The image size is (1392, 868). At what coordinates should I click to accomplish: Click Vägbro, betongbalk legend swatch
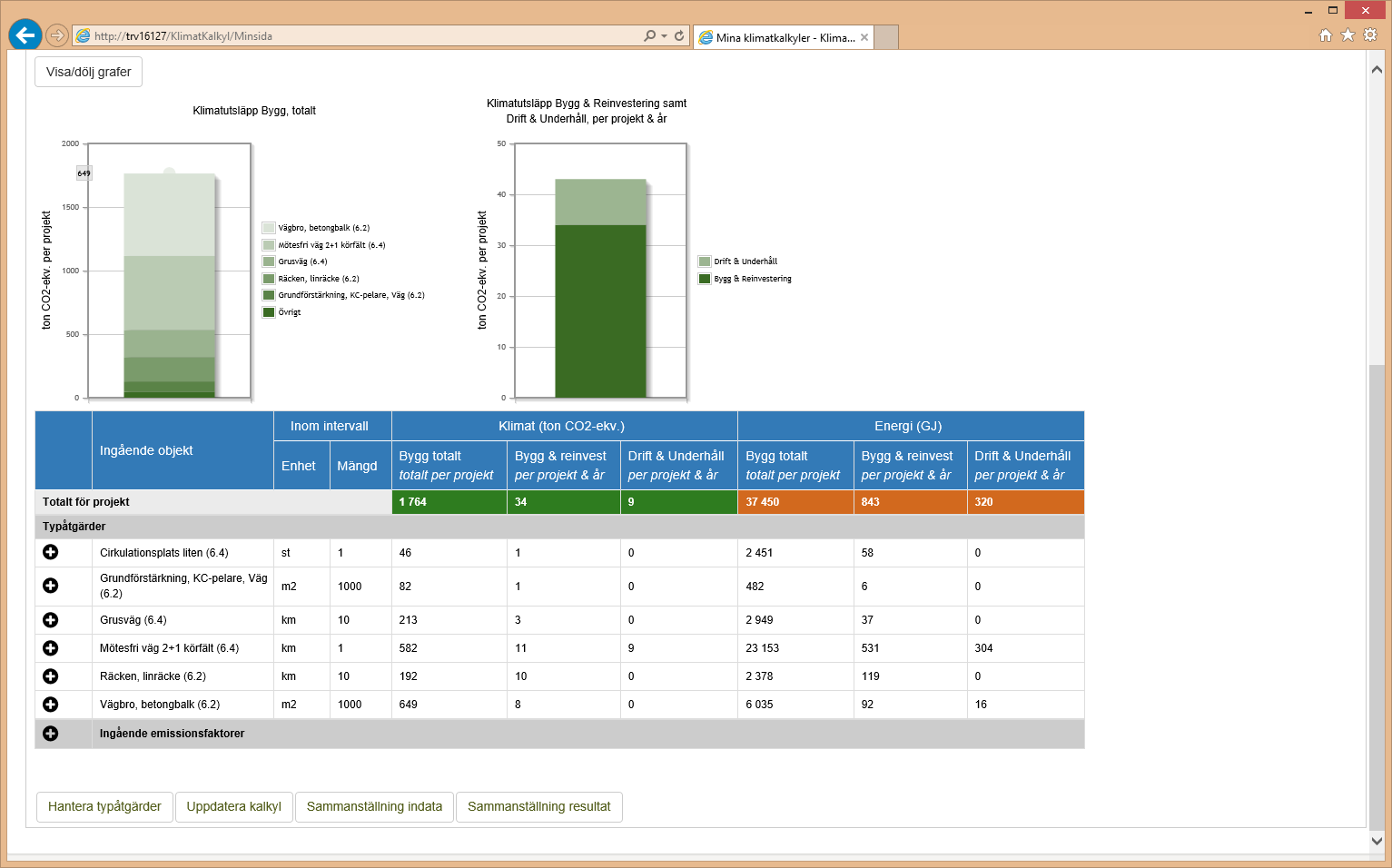269,228
